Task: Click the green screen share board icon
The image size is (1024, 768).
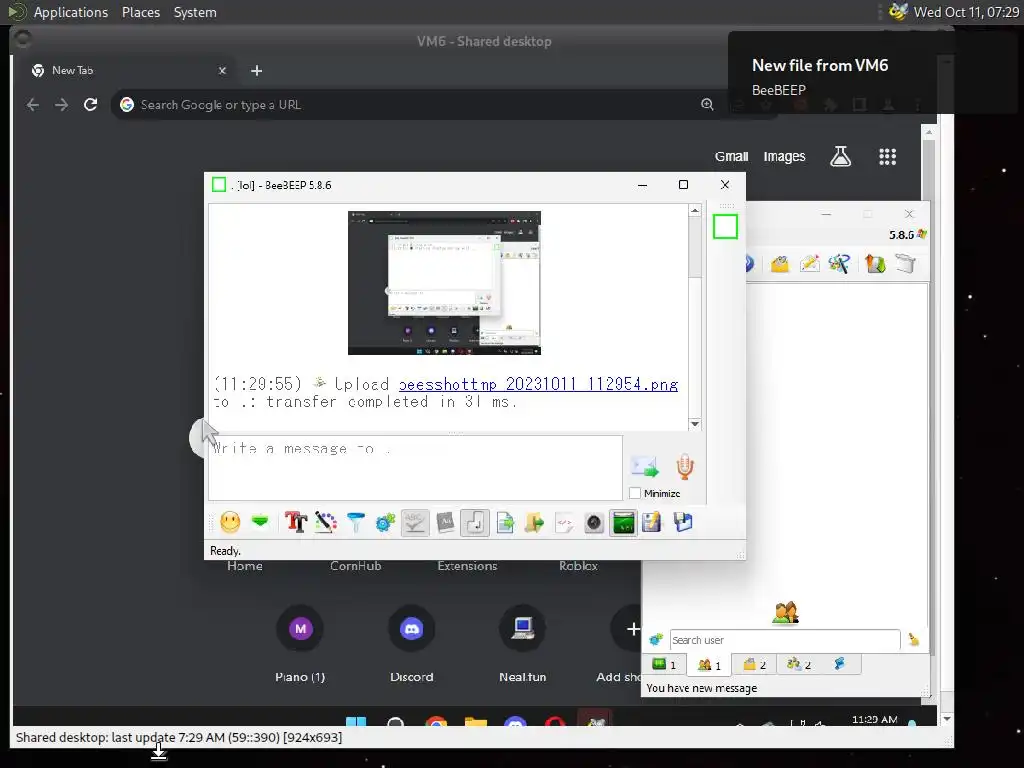Action: pyautogui.click(x=624, y=522)
